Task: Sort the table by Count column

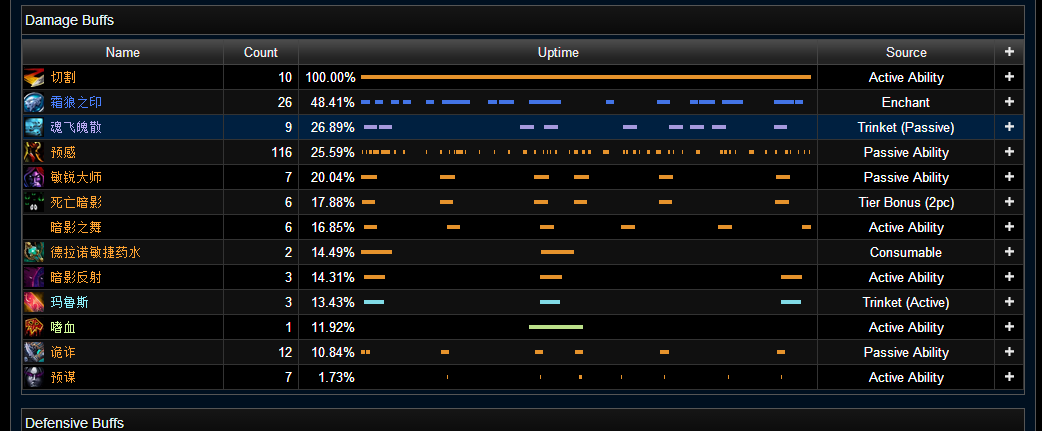Action: tap(261, 52)
